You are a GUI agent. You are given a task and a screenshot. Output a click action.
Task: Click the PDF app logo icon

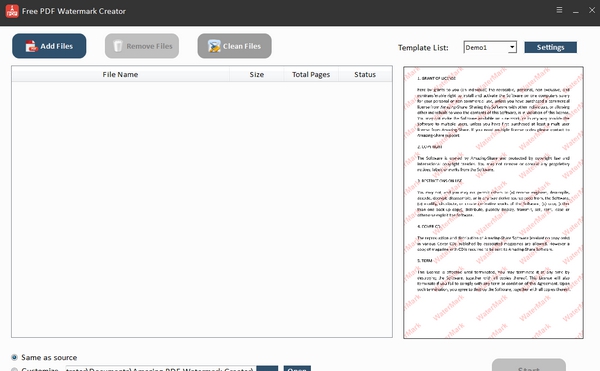click(12, 11)
